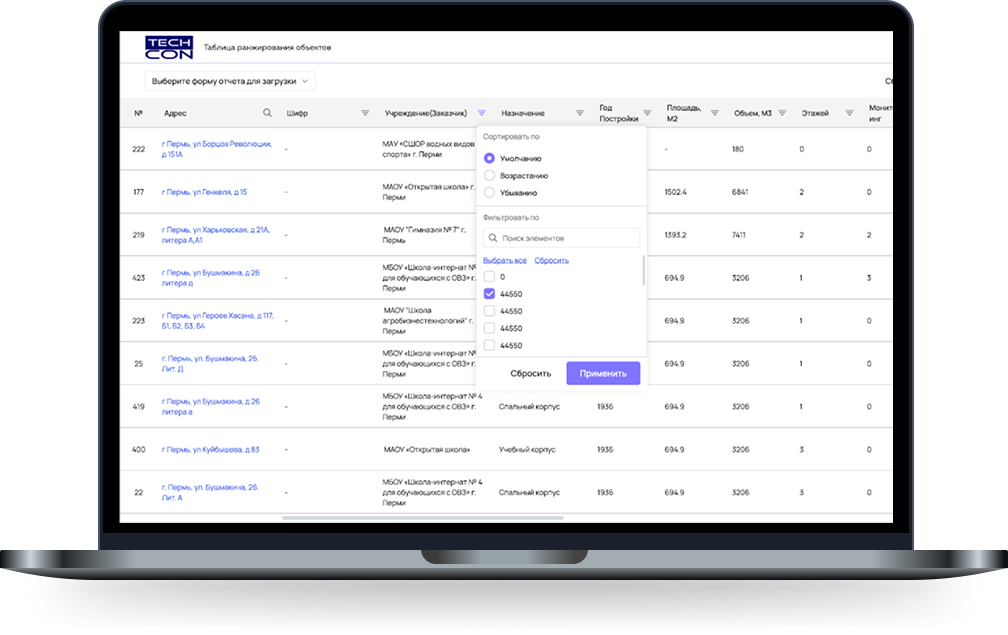The image size is (1008, 635).
Task: Expand the Выберите форму отчета для загрузки dropdown
Action: (230, 82)
